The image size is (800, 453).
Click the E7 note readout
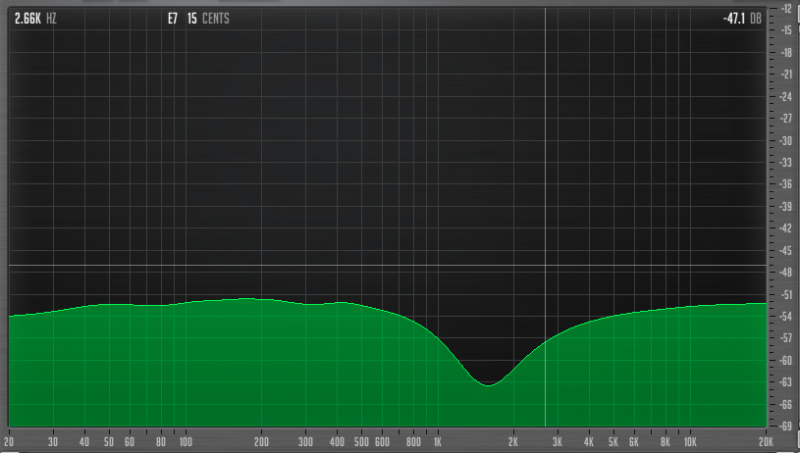[x=173, y=18]
